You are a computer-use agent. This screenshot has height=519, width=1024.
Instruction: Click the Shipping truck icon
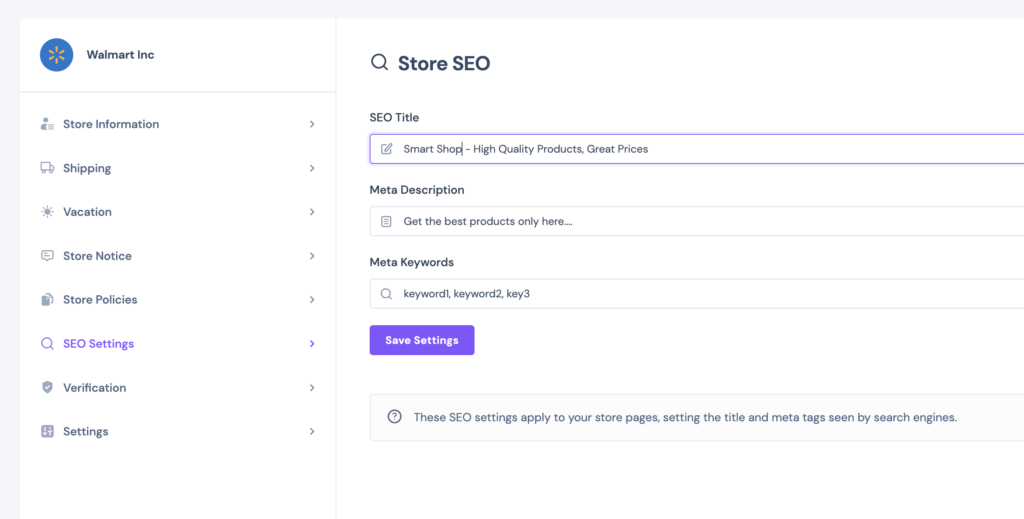coord(47,168)
